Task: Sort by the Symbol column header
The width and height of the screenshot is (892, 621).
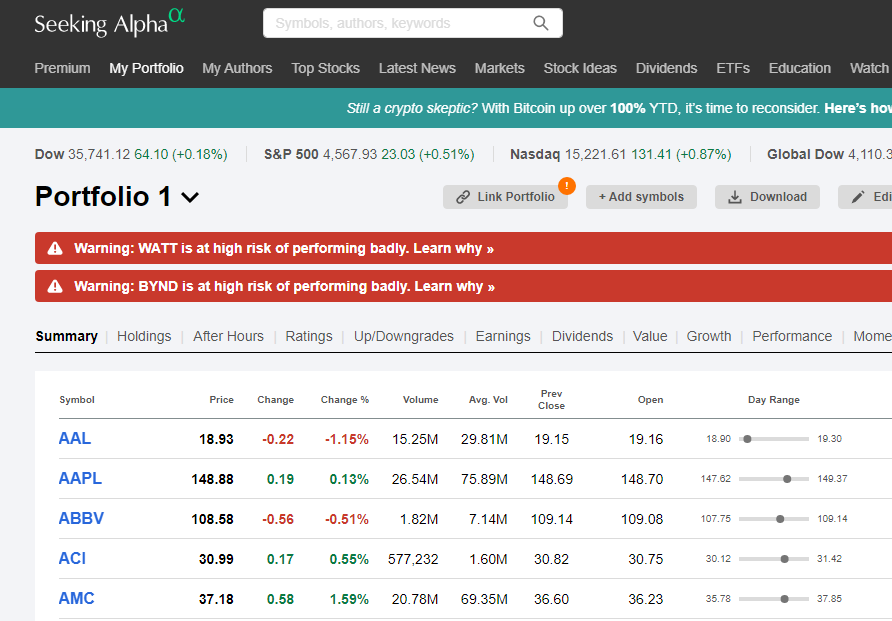Action: [77, 400]
